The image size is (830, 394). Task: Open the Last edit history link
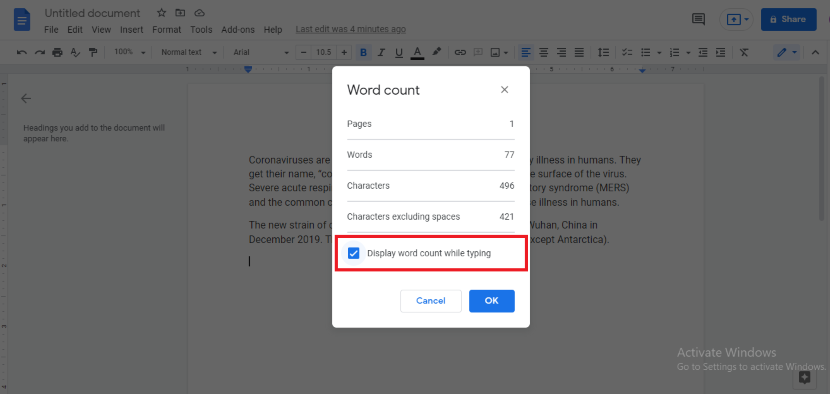point(350,29)
